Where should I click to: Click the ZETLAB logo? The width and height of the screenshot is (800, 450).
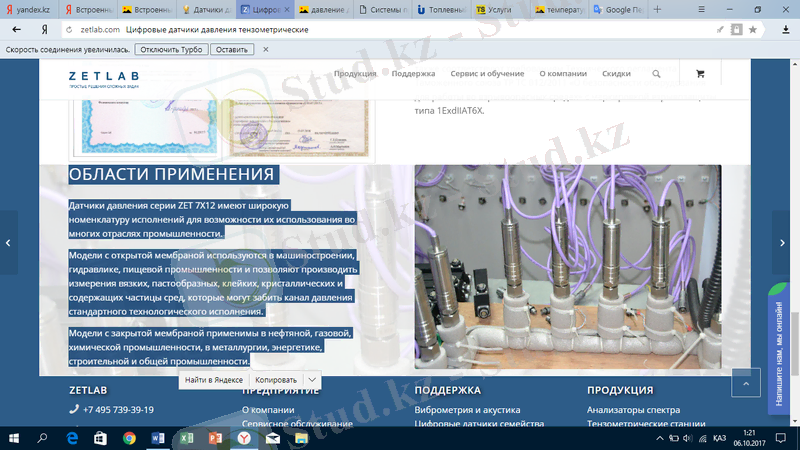[x=104, y=78]
